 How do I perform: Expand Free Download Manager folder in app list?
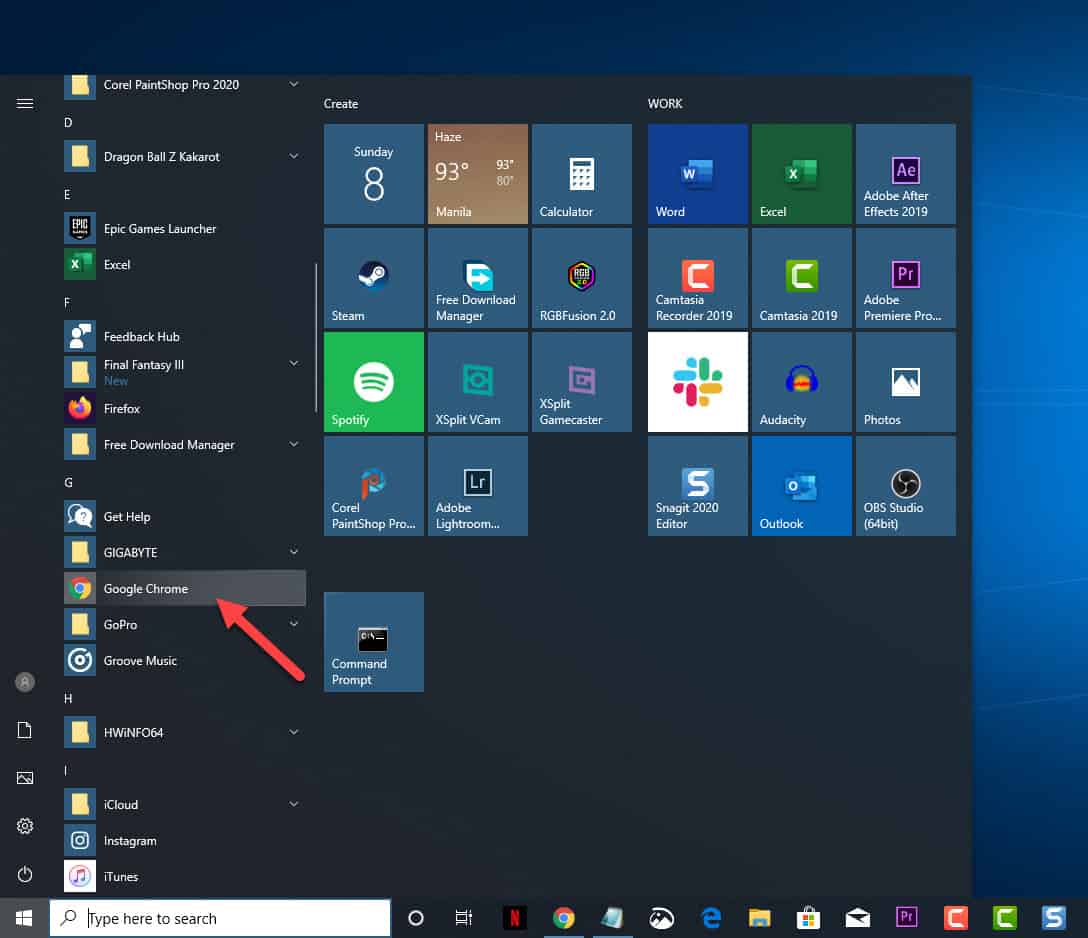(185, 445)
